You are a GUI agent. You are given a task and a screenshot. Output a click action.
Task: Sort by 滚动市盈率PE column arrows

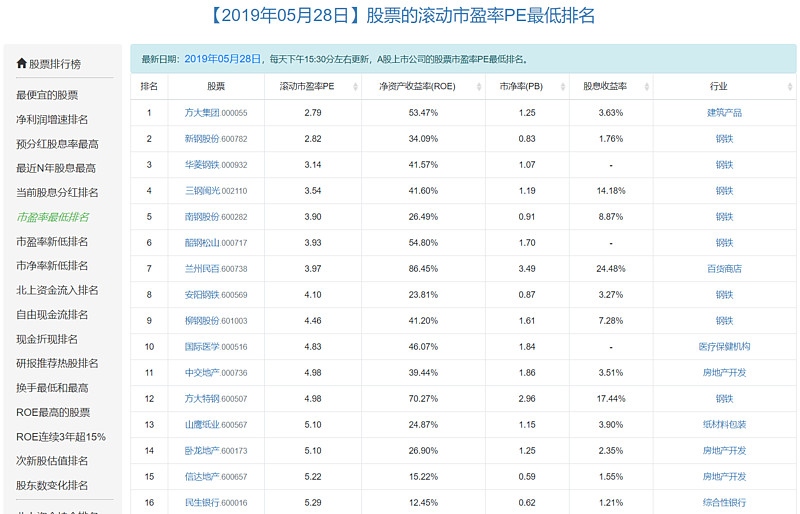coord(356,87)
